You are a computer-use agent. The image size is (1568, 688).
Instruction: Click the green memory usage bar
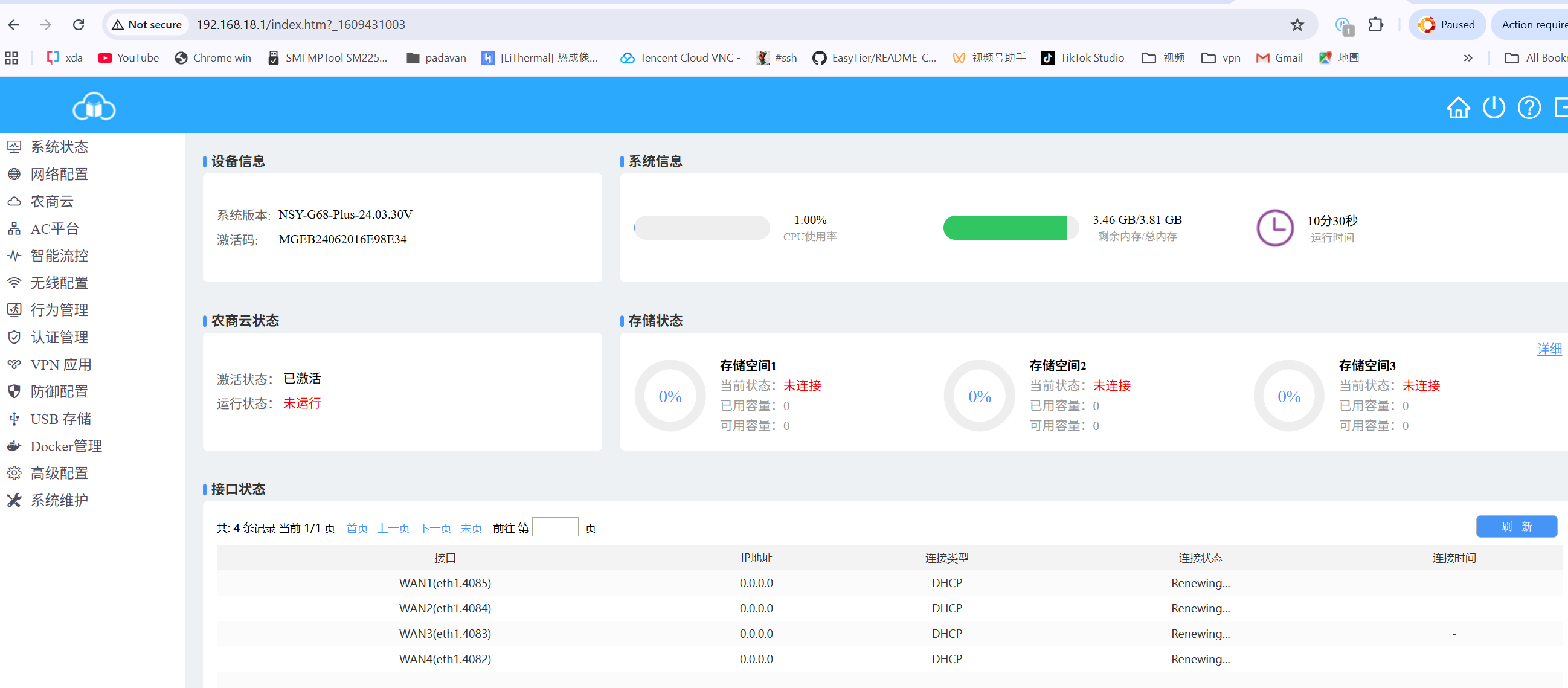point(1005,228)
